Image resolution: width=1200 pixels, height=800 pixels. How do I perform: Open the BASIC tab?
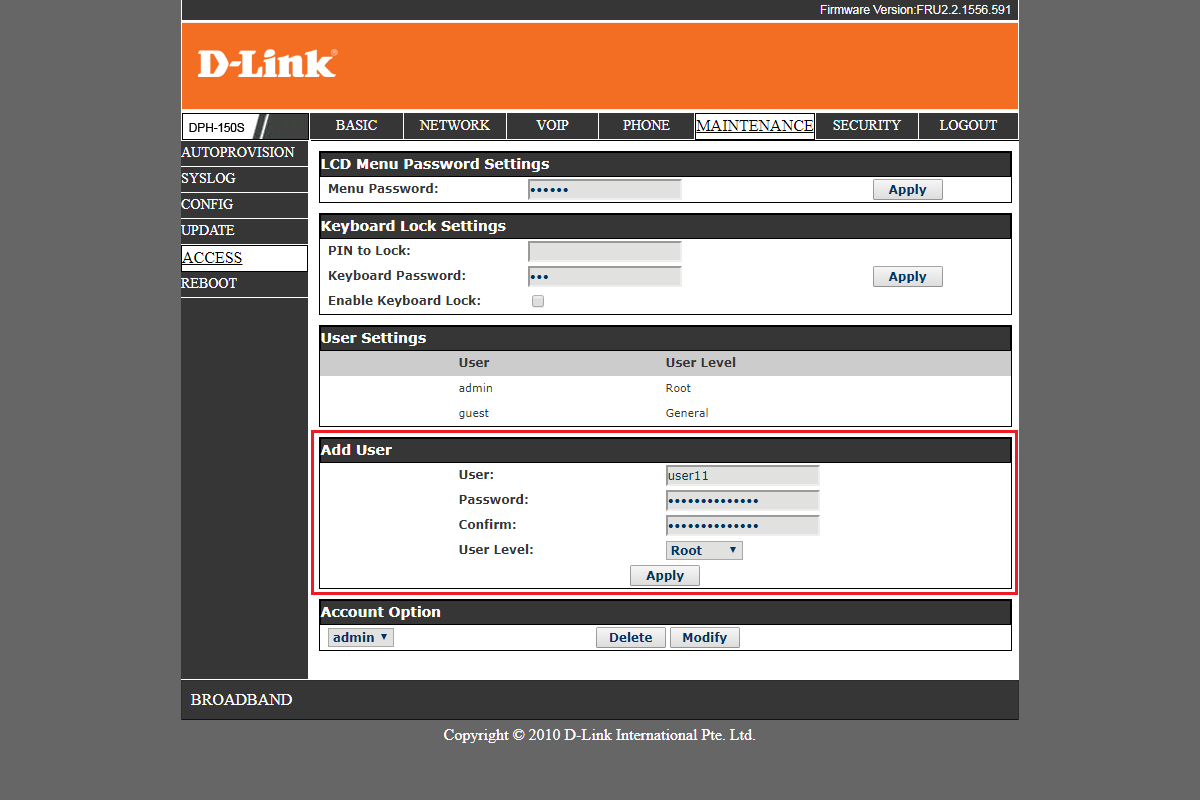pyautogui.click(x=356, y=126)
